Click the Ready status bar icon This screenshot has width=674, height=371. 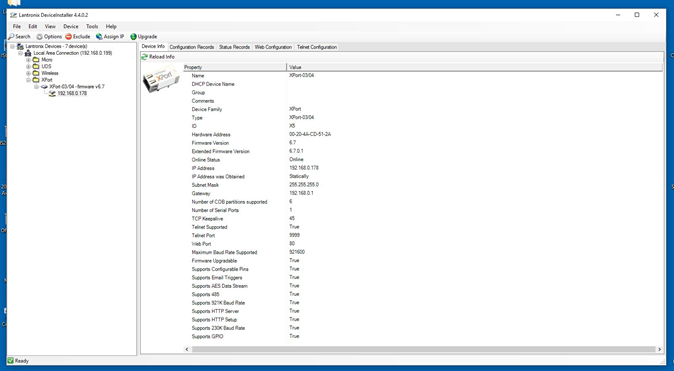[x=11, y=361]
